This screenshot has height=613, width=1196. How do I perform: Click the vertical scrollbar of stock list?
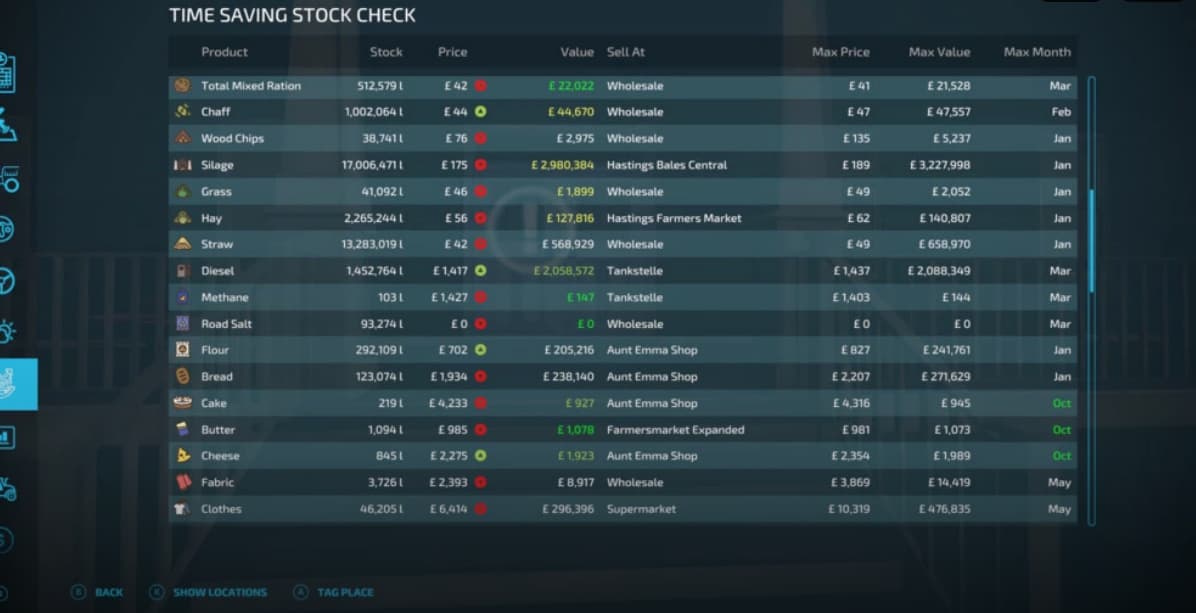[x=1091, y=240]
